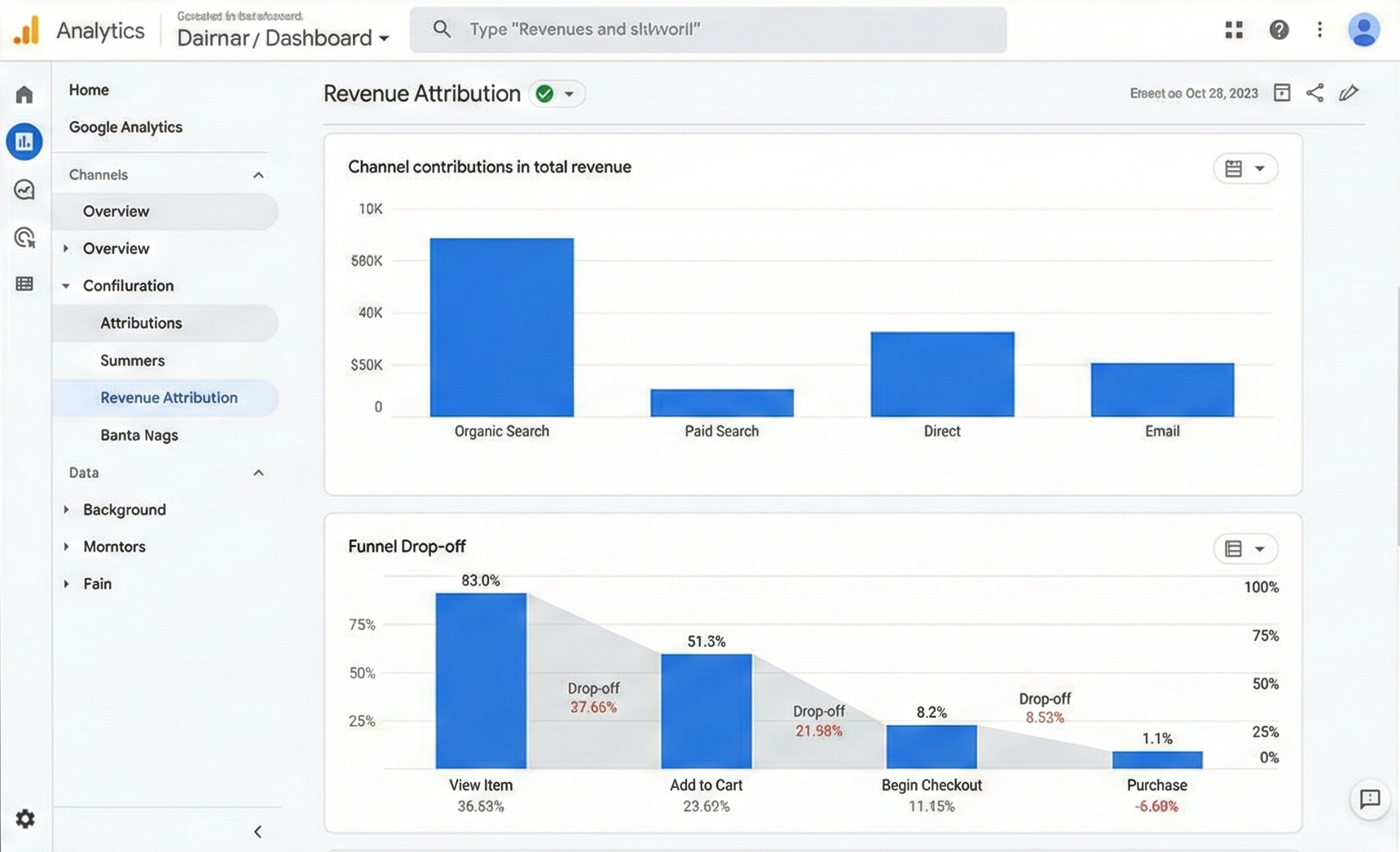1400x852 pixels.
Task: Expand the Background tree item
Action: coord(67,510)
